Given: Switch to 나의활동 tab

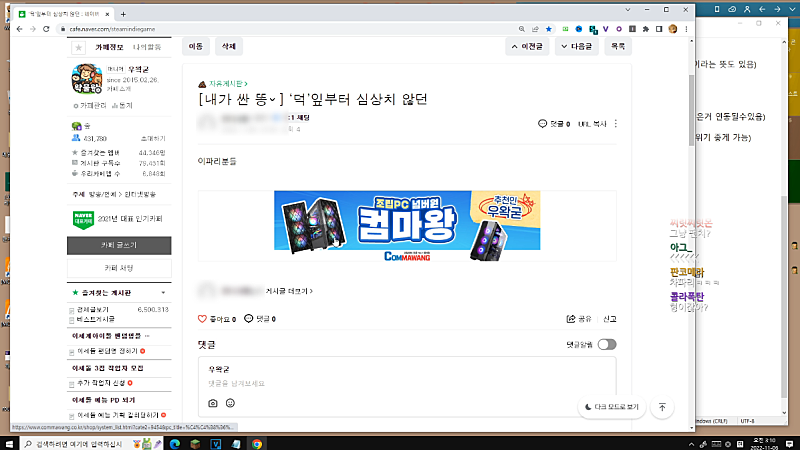Looking at the screenshot, I should click(147, 47).
